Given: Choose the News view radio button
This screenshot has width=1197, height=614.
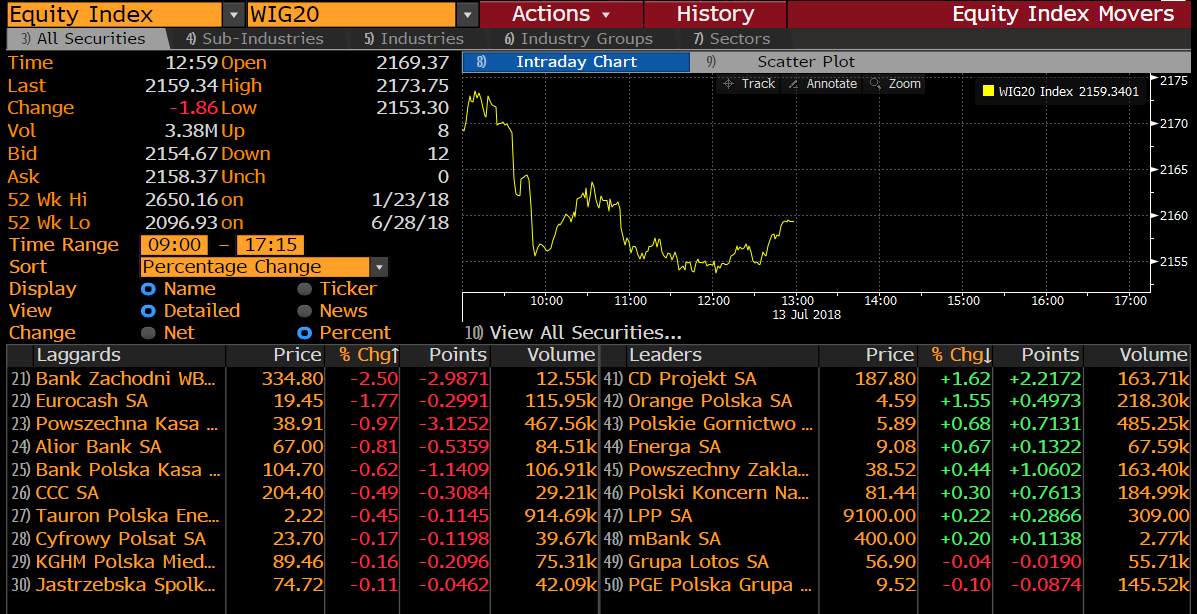Looking at the screenshot, I should pyautogui.click(x=305, y=311).
